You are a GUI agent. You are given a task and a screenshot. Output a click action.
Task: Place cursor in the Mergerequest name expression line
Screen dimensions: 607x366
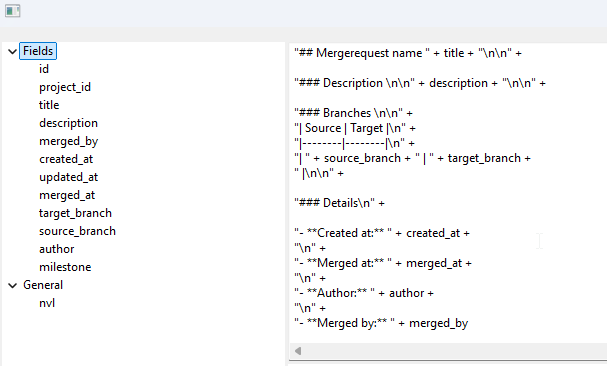408,53
